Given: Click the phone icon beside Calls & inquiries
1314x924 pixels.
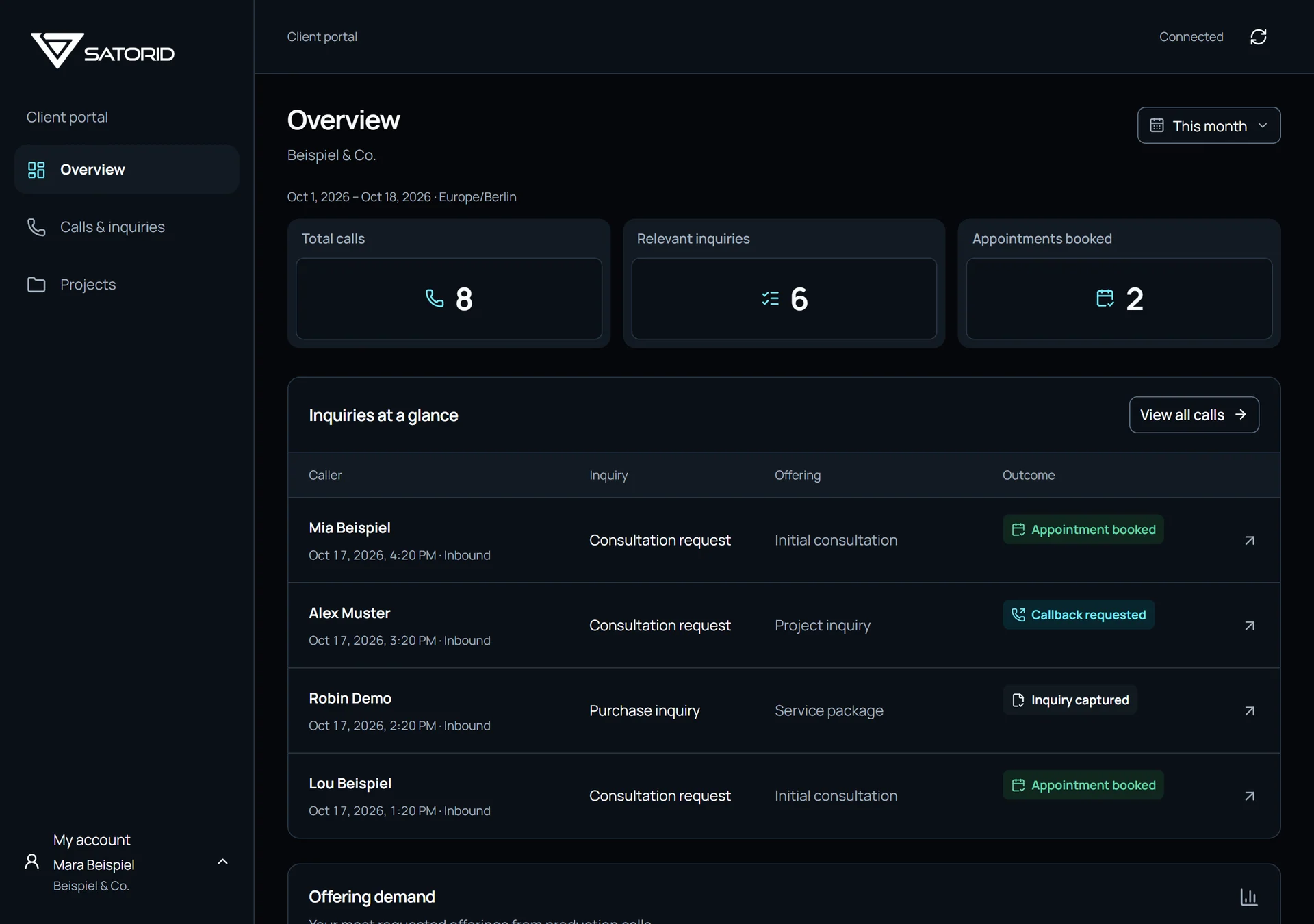Looking at the screenshot, I should tap(36, 227).
